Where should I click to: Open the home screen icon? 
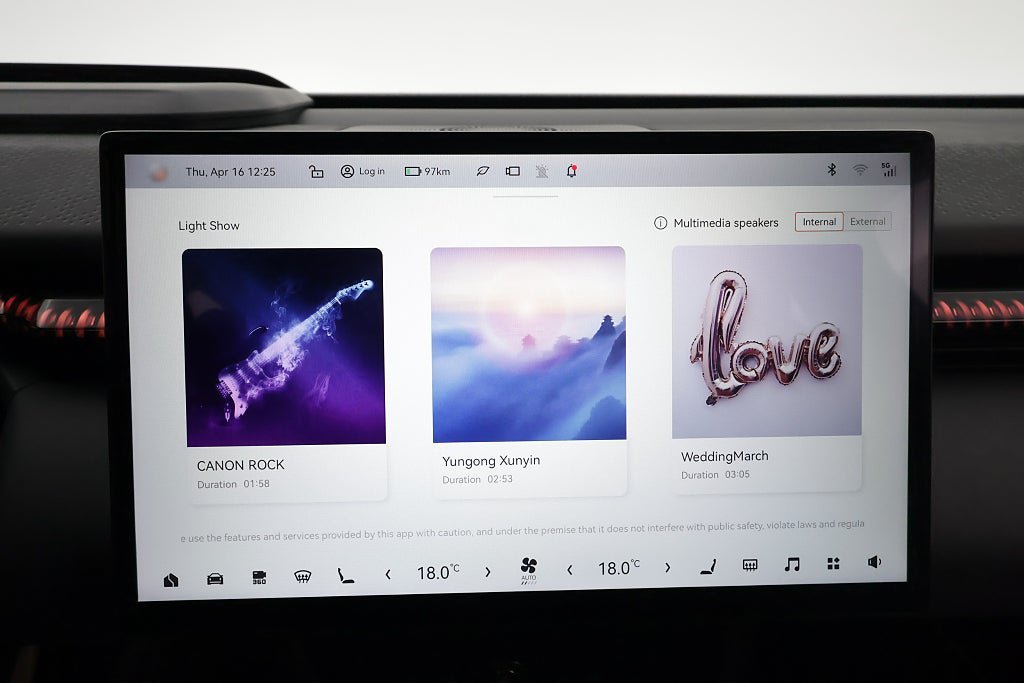[171, 580]
